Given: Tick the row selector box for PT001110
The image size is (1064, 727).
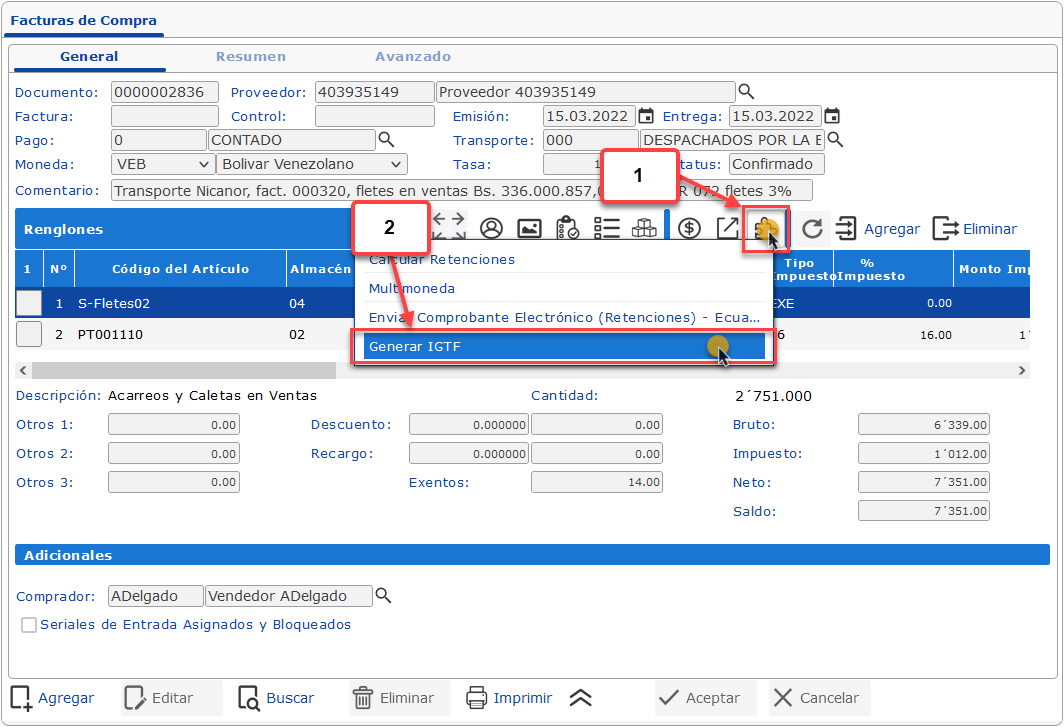Looking at the screenshot, I should point(29,335).
